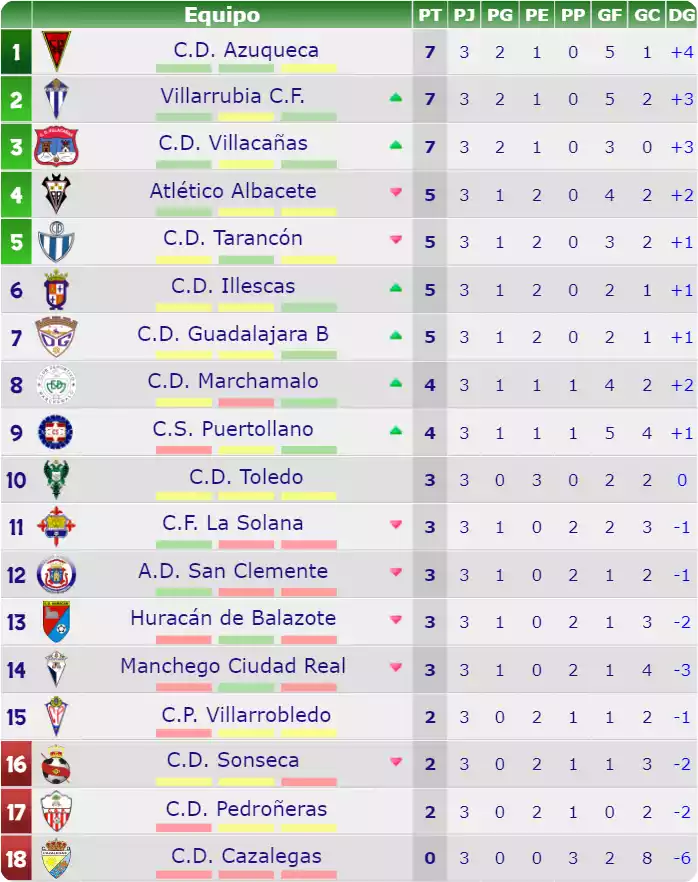This screenshot has height=882, width=698.
Task: Open the C.D. Illescas team link
Action: tap(233, 286)
